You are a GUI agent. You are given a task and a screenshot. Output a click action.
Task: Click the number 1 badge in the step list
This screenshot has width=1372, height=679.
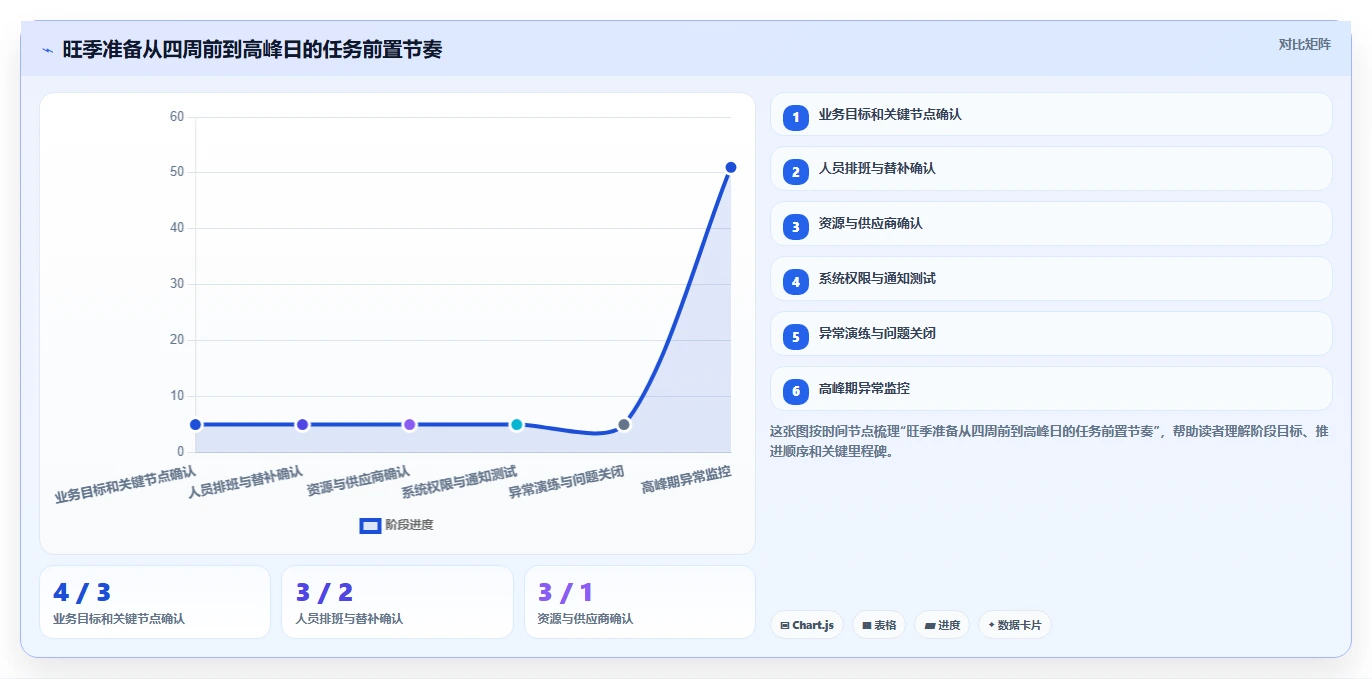[796, 117]
